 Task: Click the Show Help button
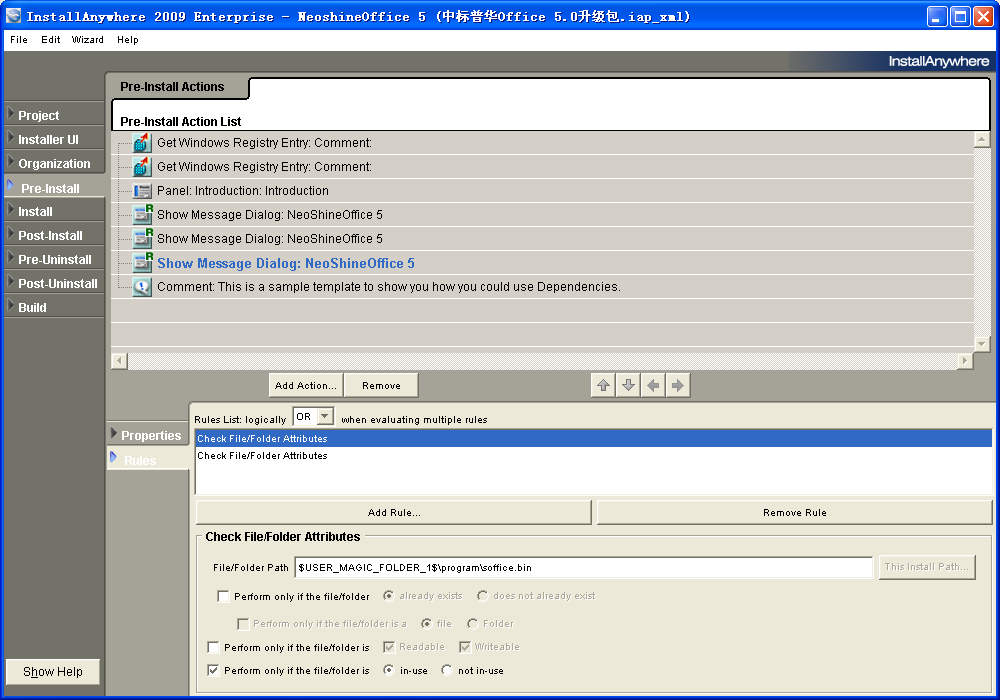53,671
